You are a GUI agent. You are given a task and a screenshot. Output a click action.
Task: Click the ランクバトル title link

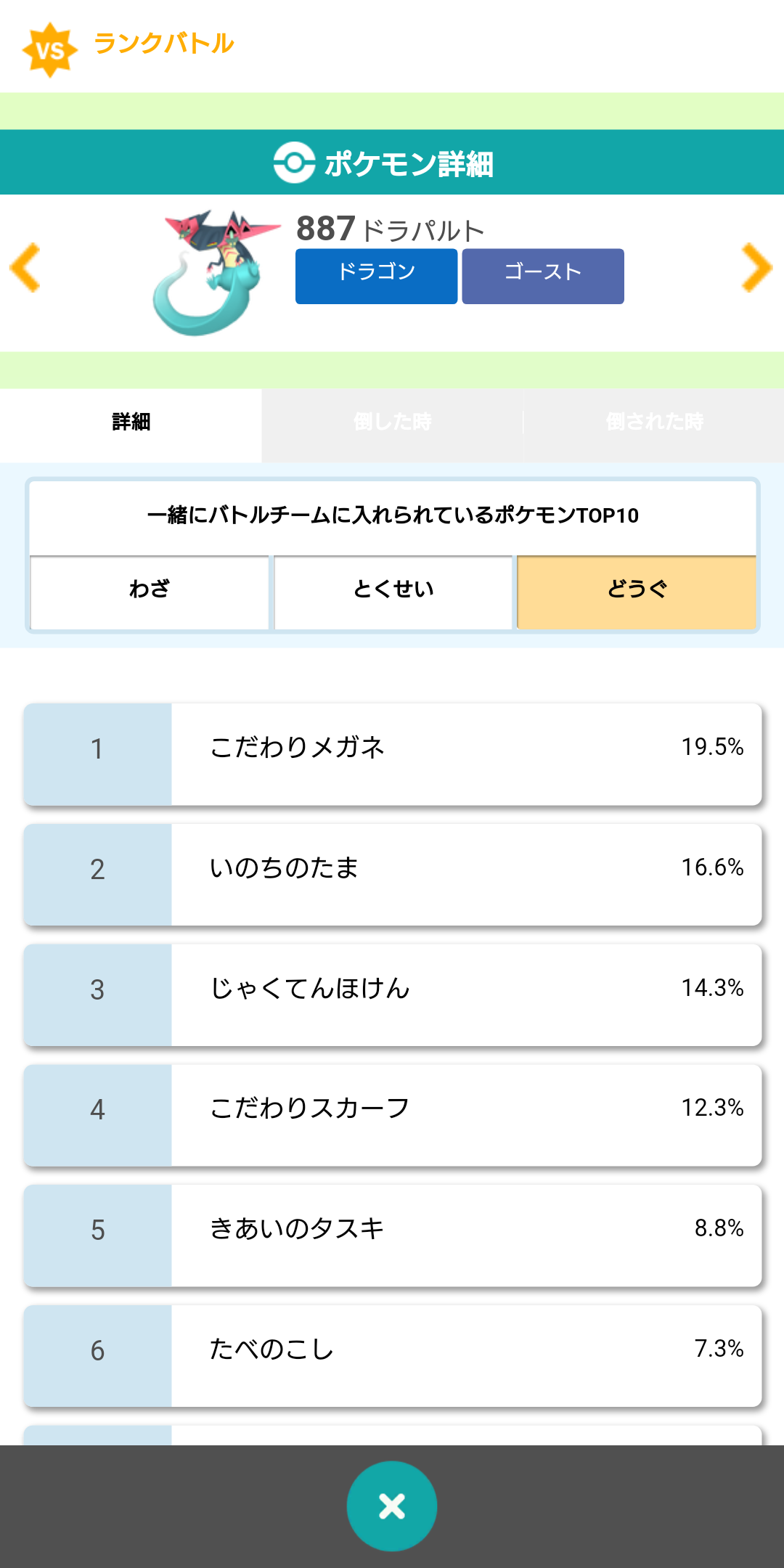pos(164,44)
